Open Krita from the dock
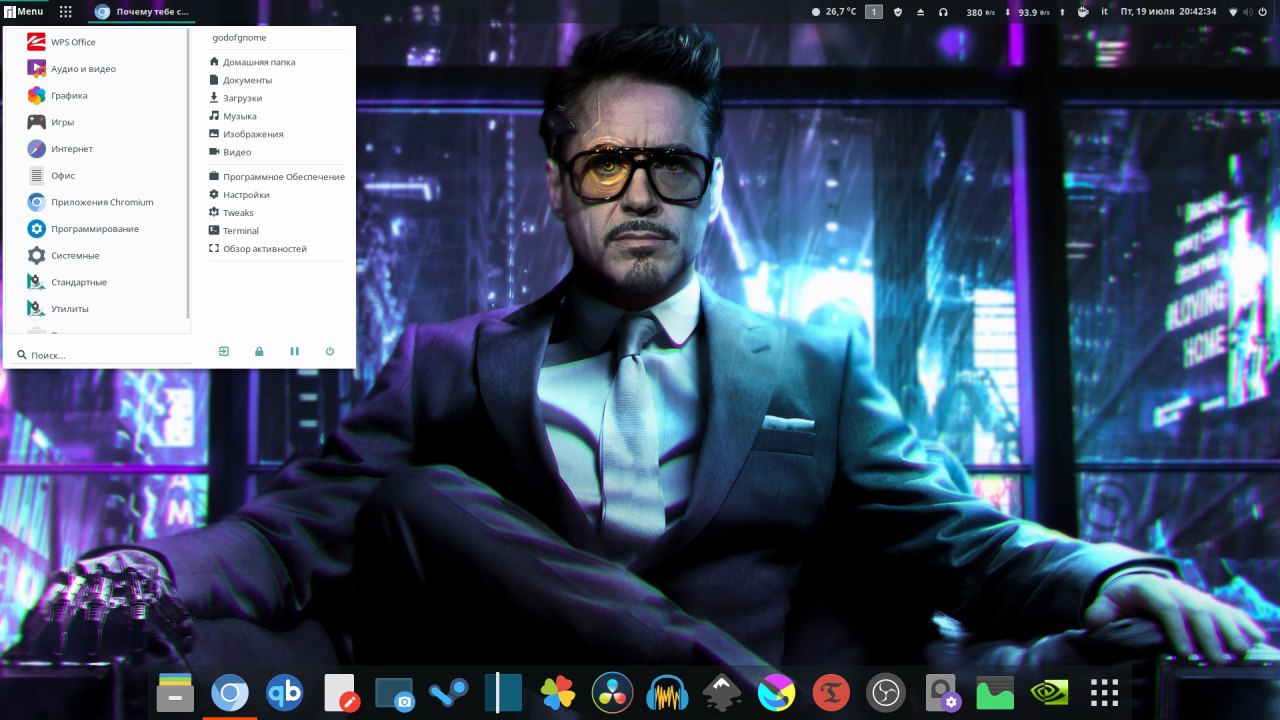The image size is (1280, 720). tap(776, 692)
